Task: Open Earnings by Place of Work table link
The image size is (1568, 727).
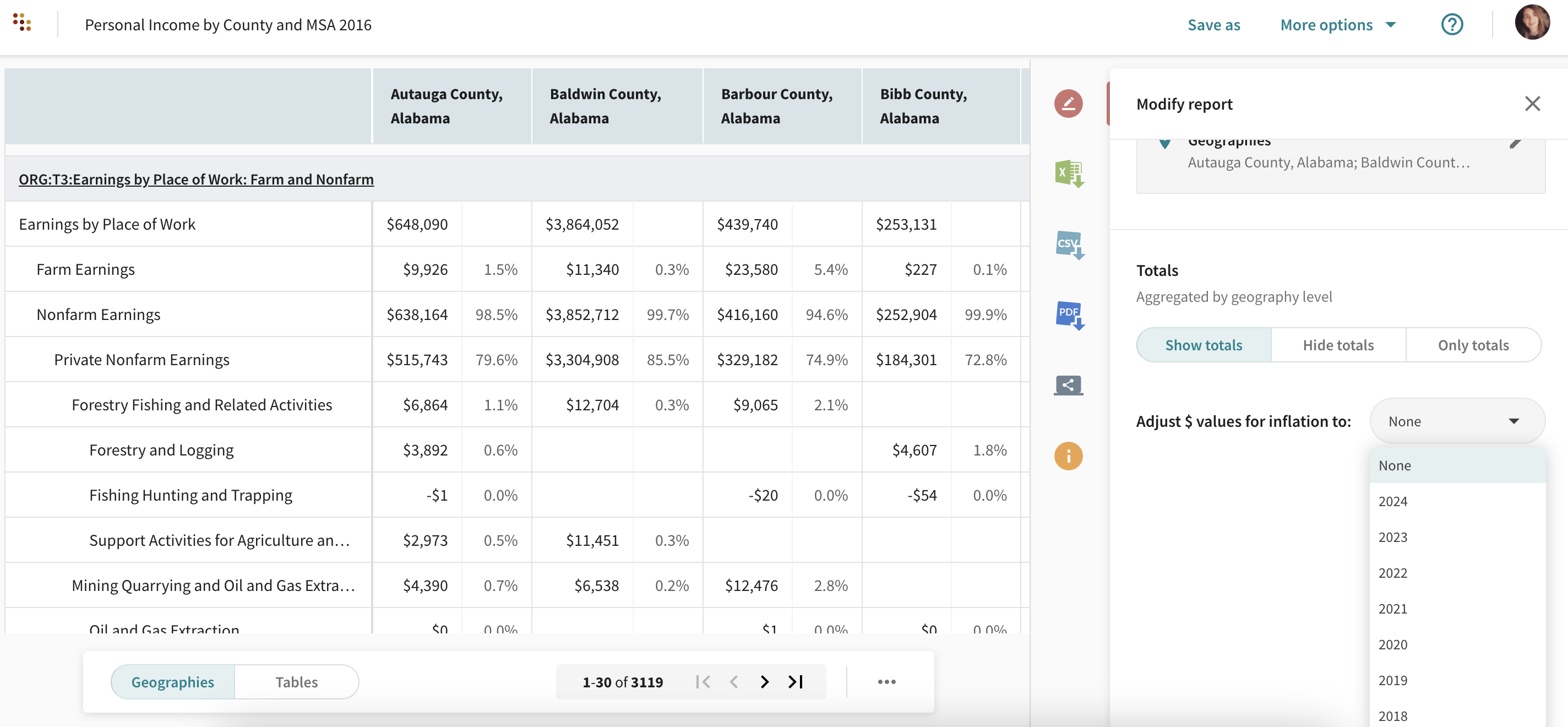Action: pos(196,180)
